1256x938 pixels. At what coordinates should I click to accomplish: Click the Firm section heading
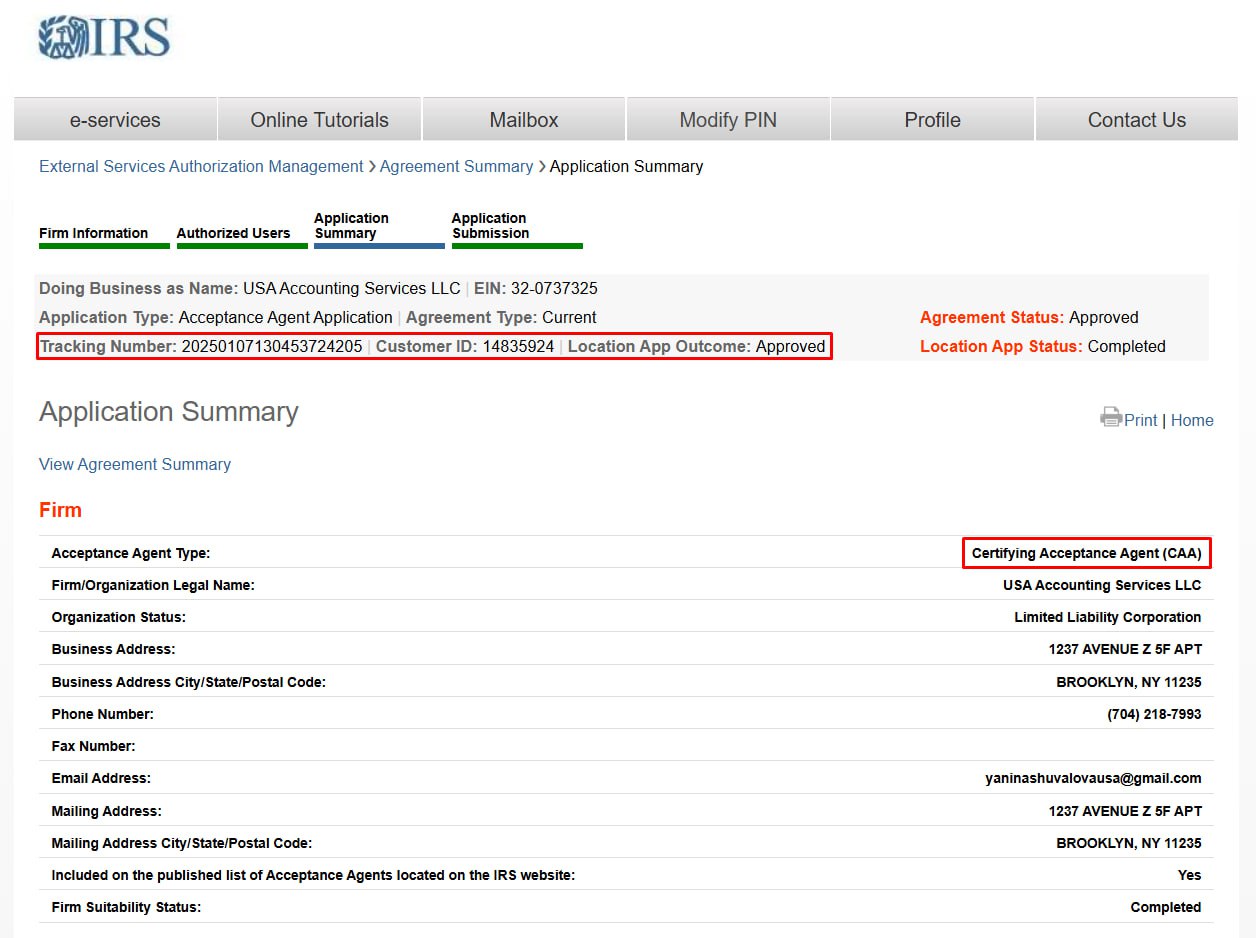[x=60, y=510]
